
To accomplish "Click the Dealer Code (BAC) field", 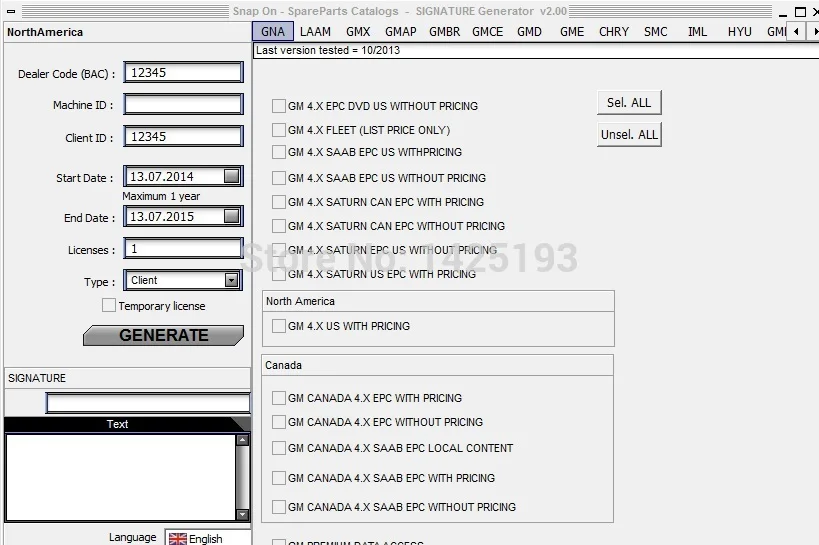I will tap(183, 72).
